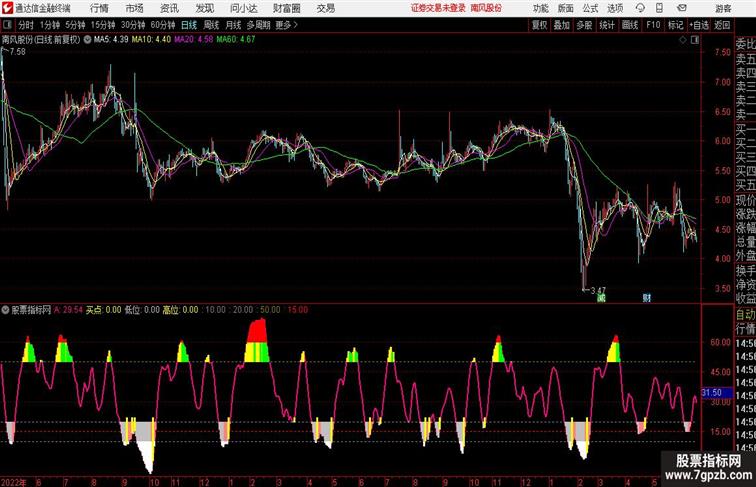Click the 3.47 low price marker
Viewport: 756px width, 487px height.
tap(598, 291)
